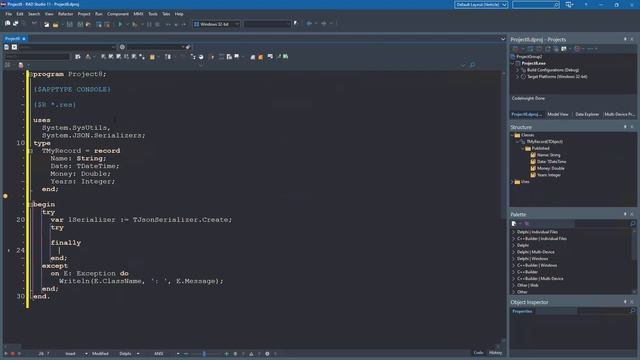
Task: Expand 'C++Builder | Individual Files' palette category
Action: pos(513,238)
